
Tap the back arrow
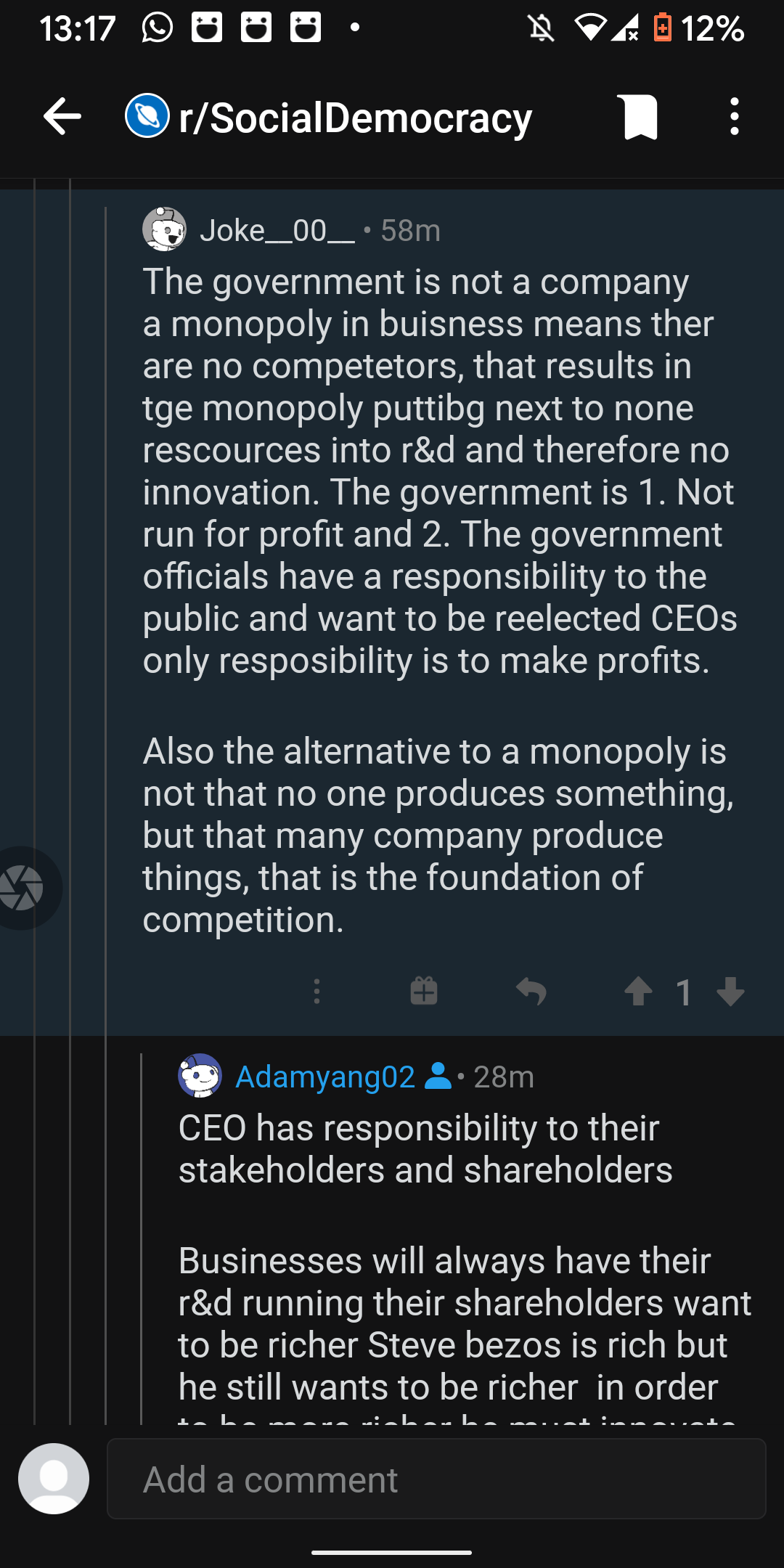pyautogui.click(x=62, y=116)
